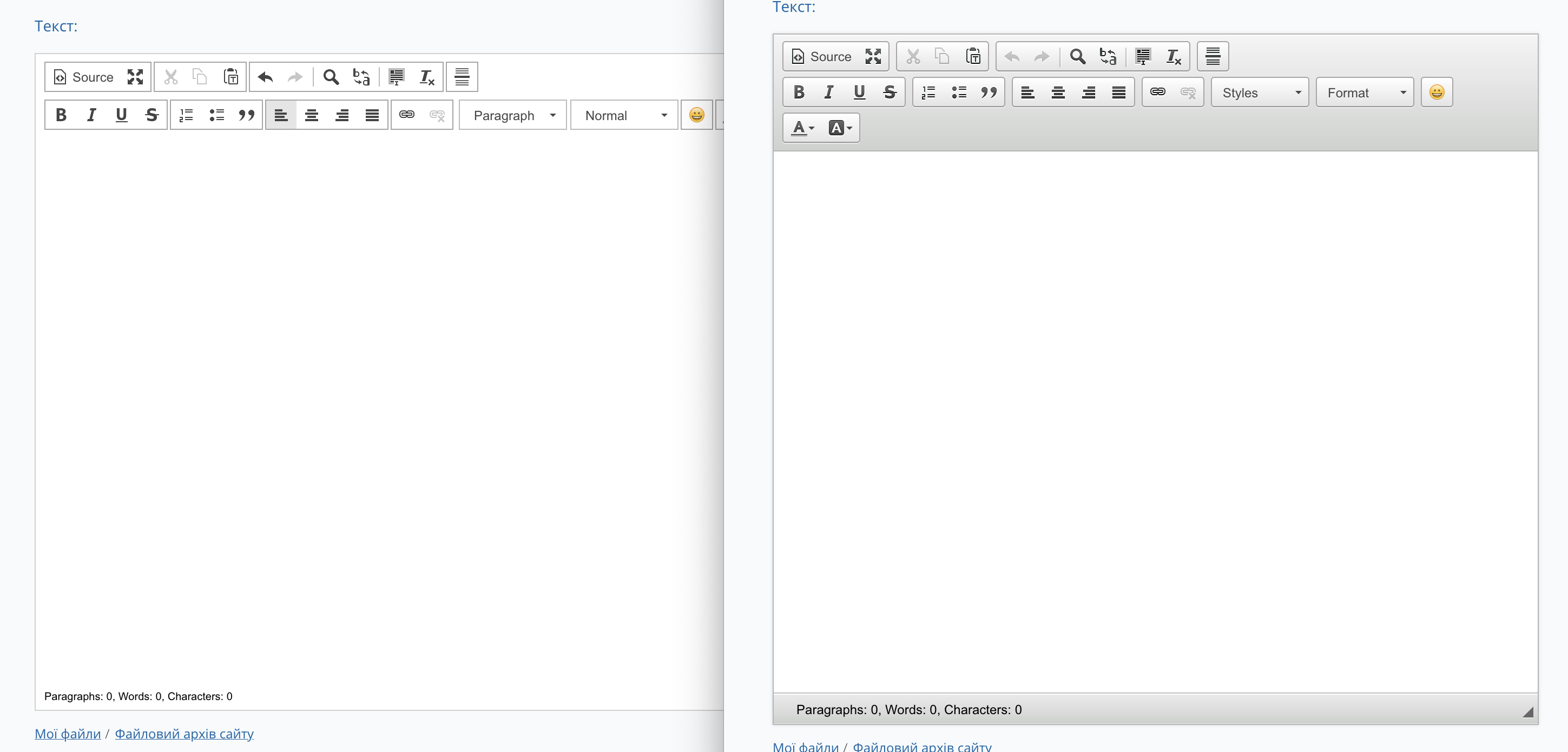The width and height of the screenshot is (1568, 752).
Task: Open Normal format dropdown in left editor
Action: tap(624, 115)
